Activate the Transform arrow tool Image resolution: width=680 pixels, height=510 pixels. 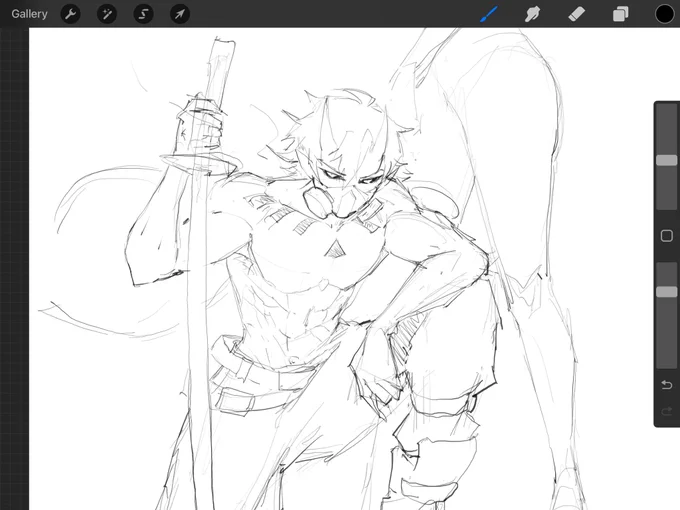click(180, 14)
